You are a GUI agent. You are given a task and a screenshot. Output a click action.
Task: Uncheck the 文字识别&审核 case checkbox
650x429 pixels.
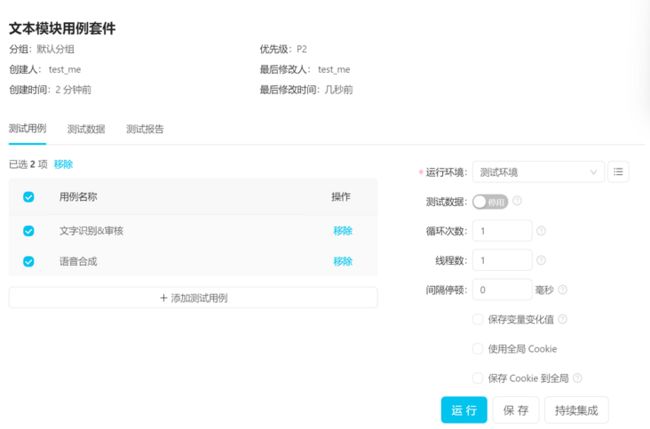29,231
